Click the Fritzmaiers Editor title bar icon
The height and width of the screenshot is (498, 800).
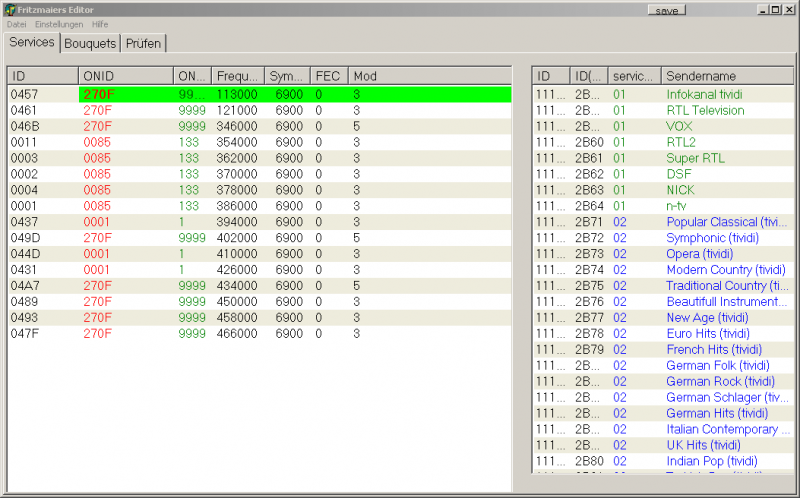click(x=9, y=9)
